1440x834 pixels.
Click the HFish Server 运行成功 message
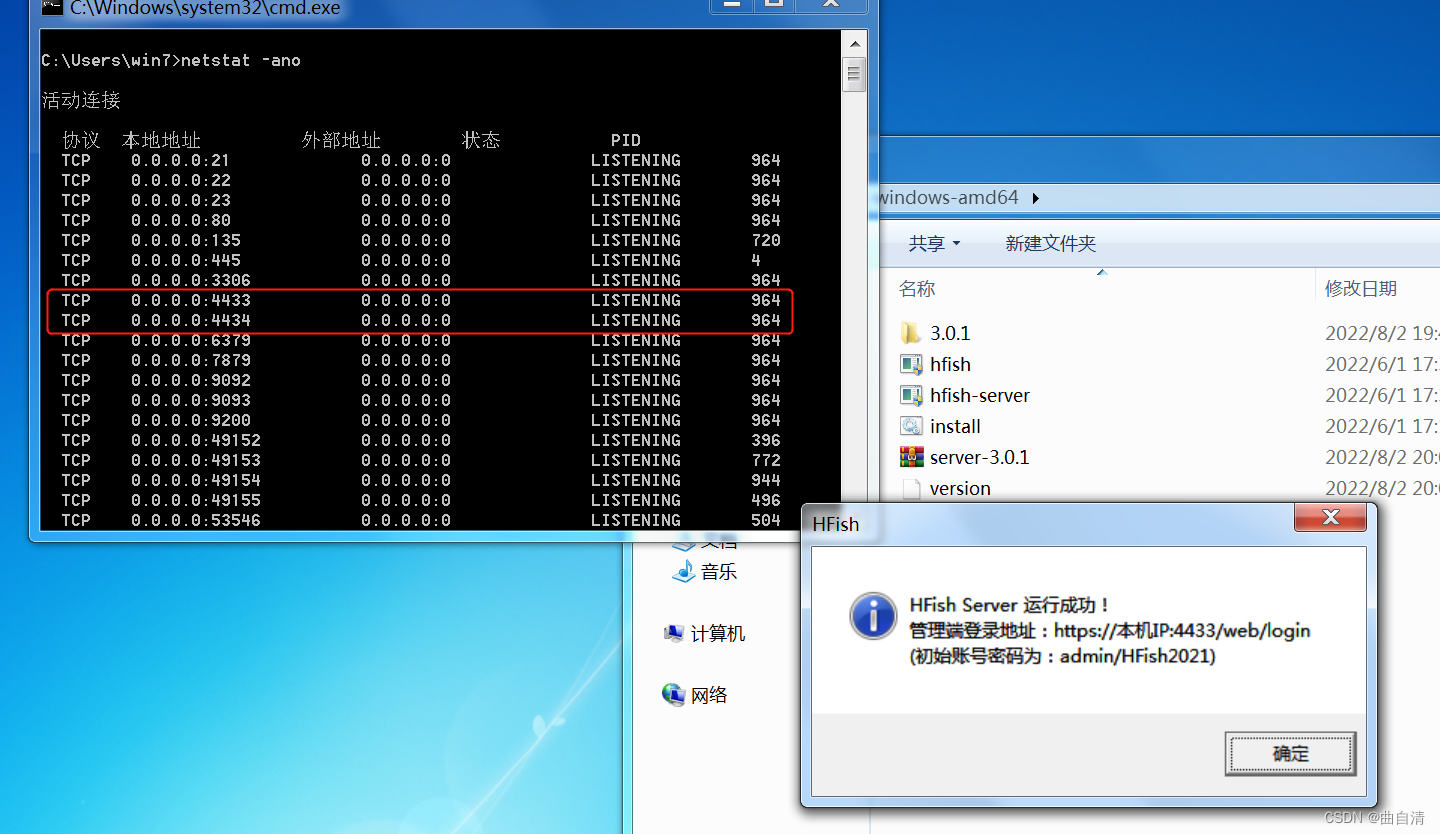pos(1009,605)
